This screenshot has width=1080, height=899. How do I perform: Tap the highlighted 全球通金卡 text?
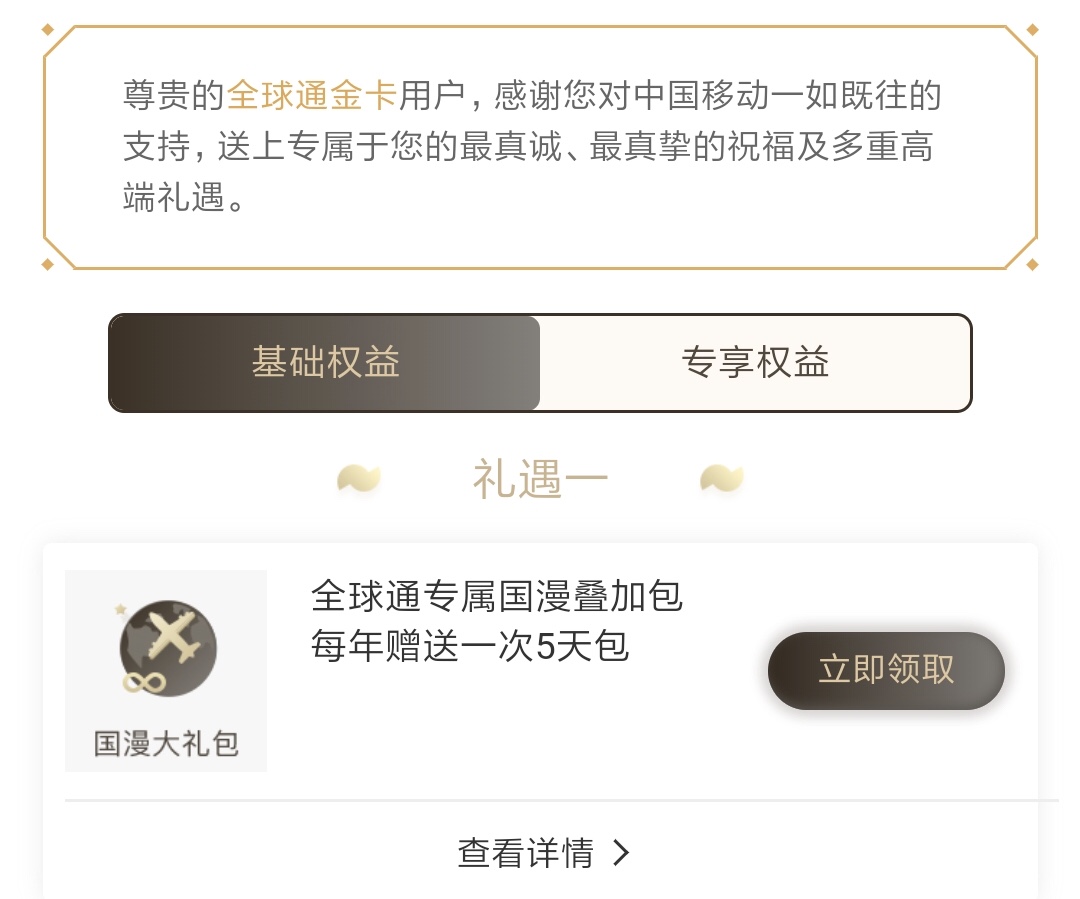312,96
